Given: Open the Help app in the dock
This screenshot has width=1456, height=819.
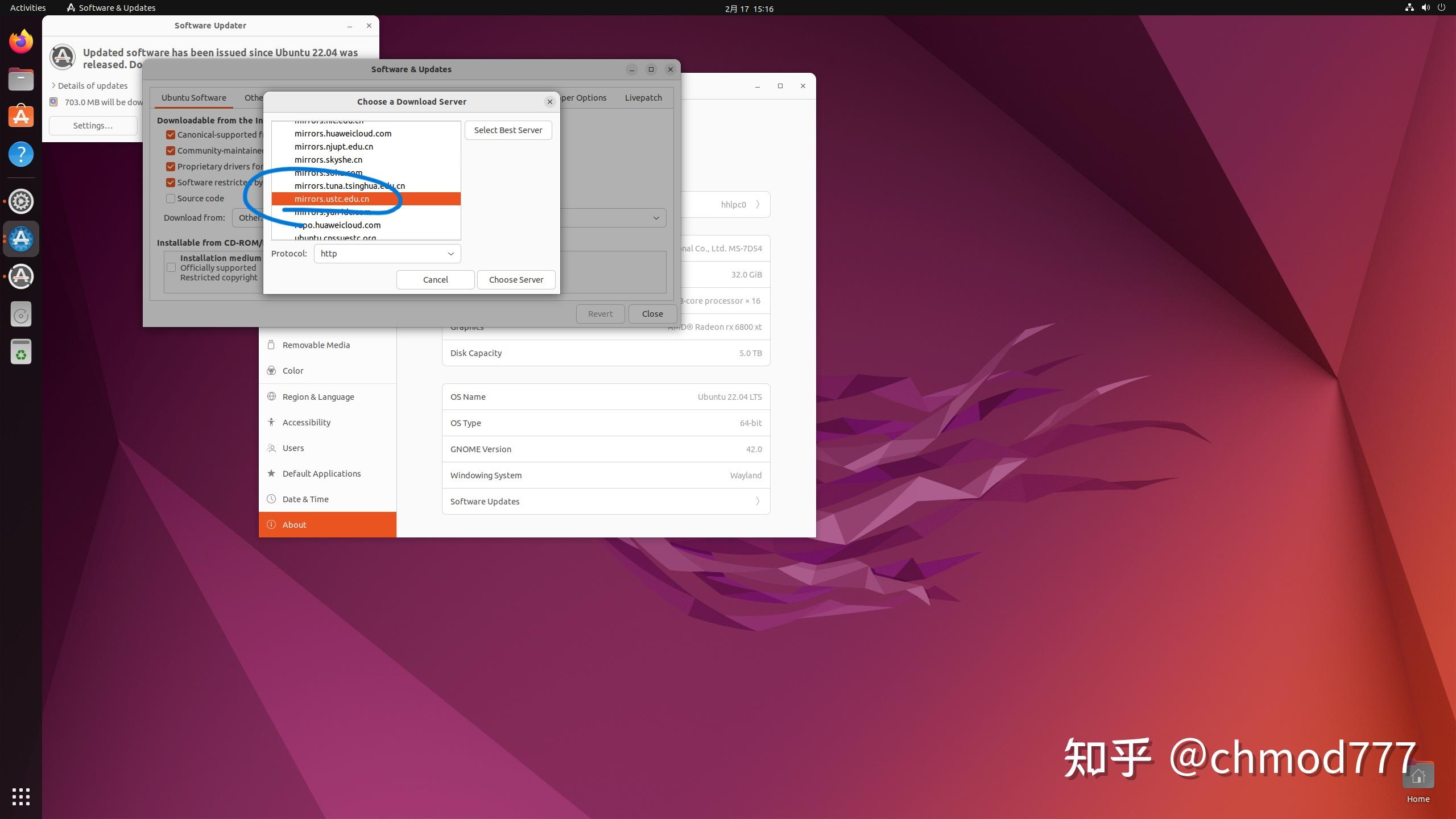Looking at the screenshot, I should coord(20,154).
